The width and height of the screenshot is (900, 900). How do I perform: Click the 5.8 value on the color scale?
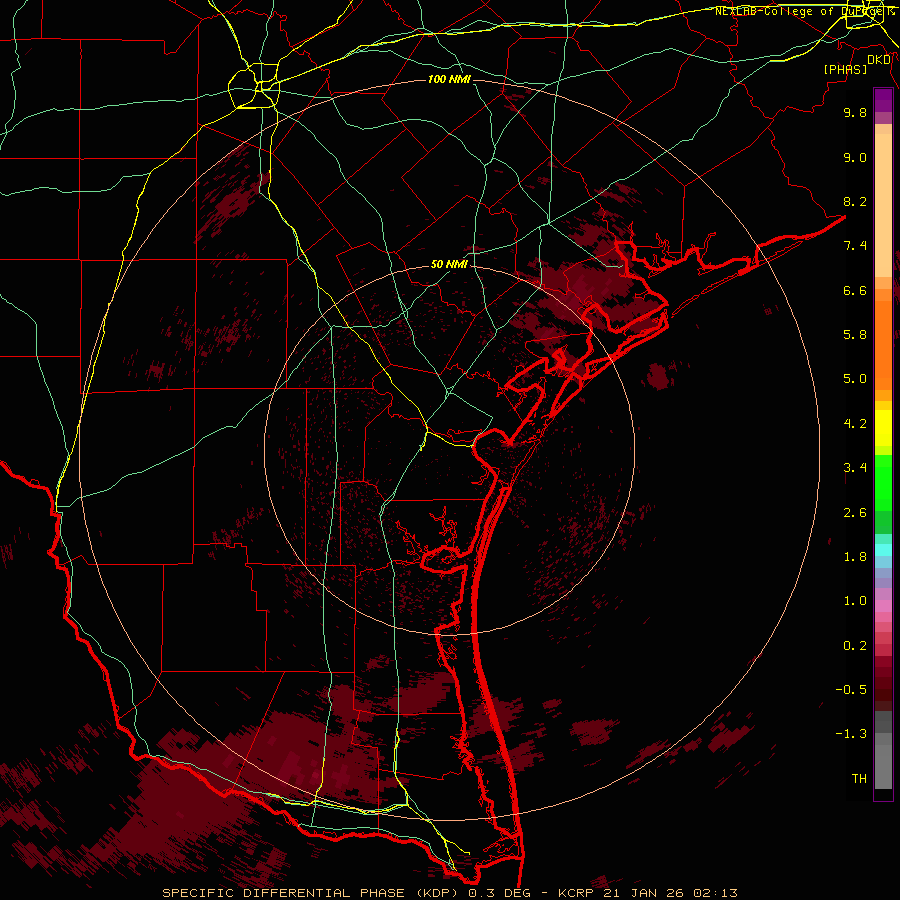tap(855, 335)
